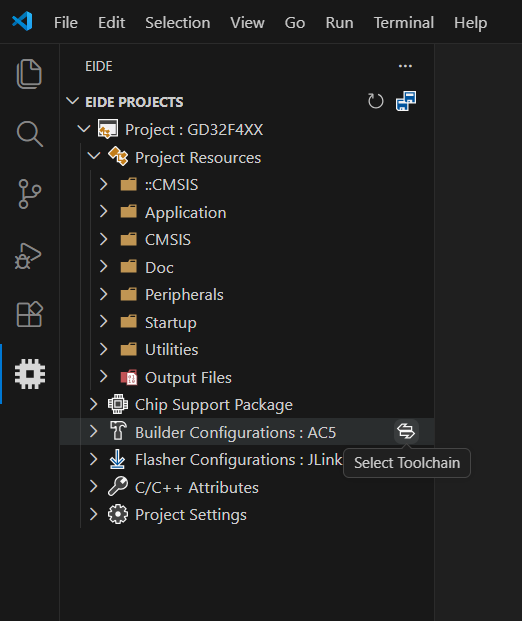Open the Help menu
This screenshot has width=522, height=621.
(471, 23)
